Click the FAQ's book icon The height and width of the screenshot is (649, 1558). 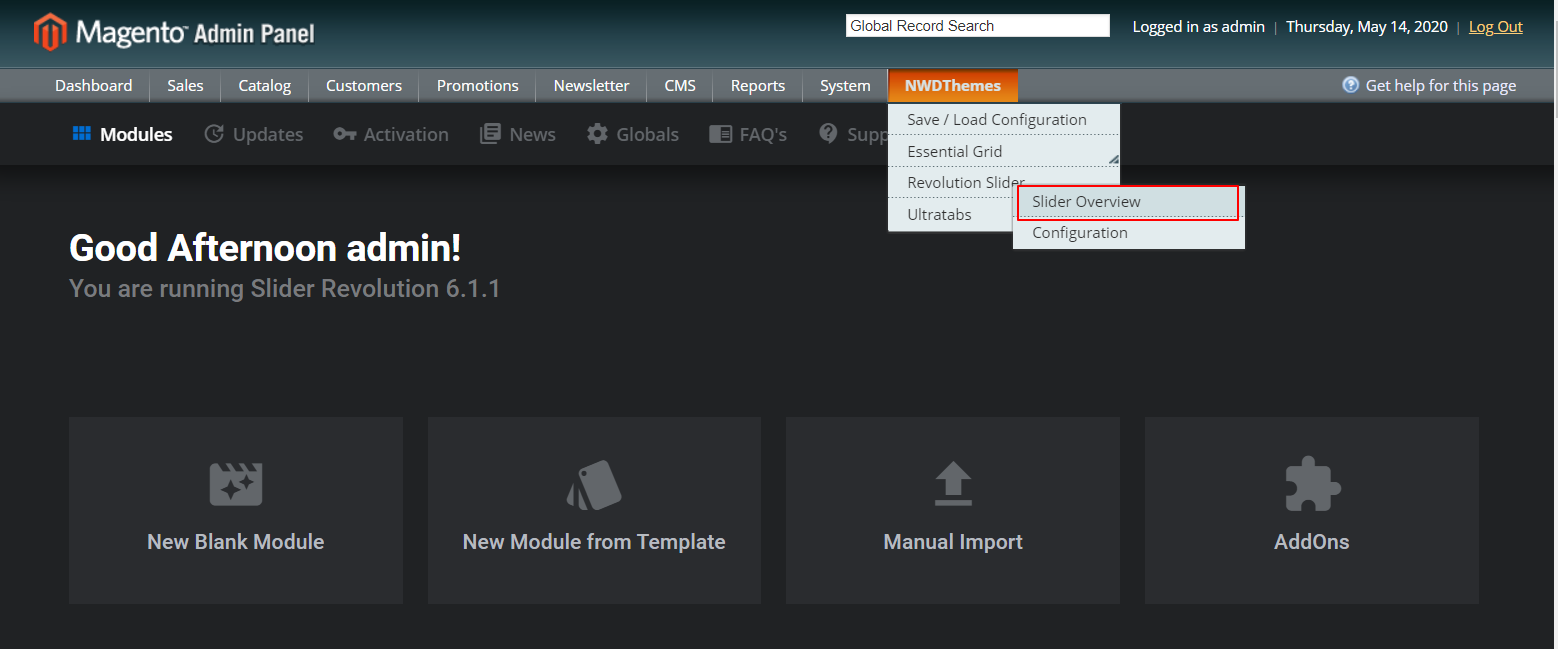coord(720,134)
